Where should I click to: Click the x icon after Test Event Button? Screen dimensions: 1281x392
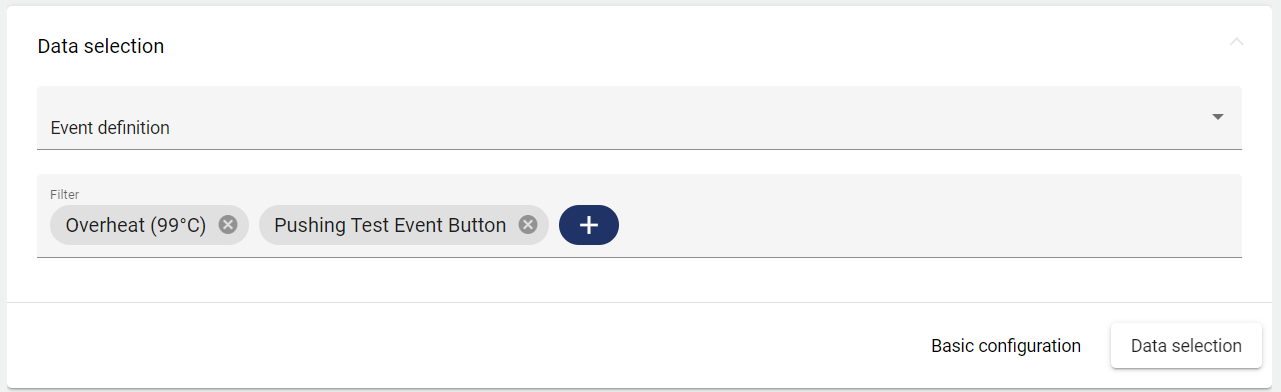click(528, 225)
